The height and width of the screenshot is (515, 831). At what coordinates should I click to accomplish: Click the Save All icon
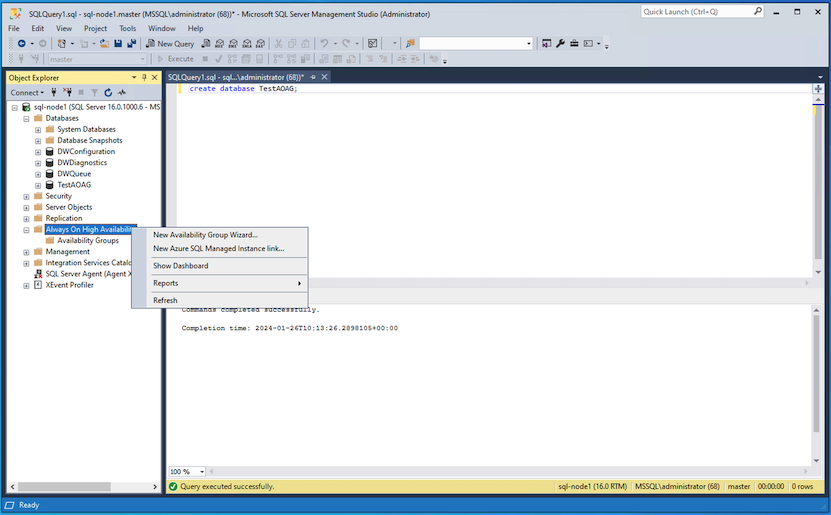pos(131,43)
